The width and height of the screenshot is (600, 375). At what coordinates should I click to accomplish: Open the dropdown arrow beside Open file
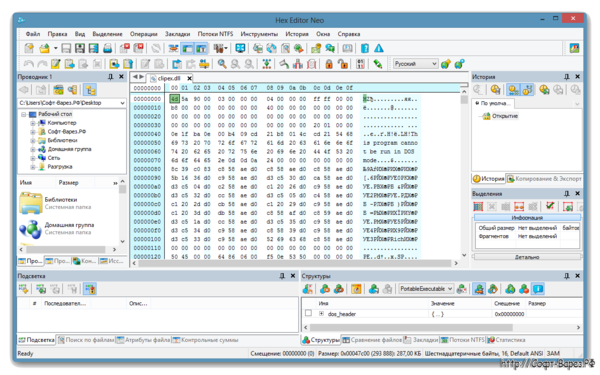(x=55, y=48)
